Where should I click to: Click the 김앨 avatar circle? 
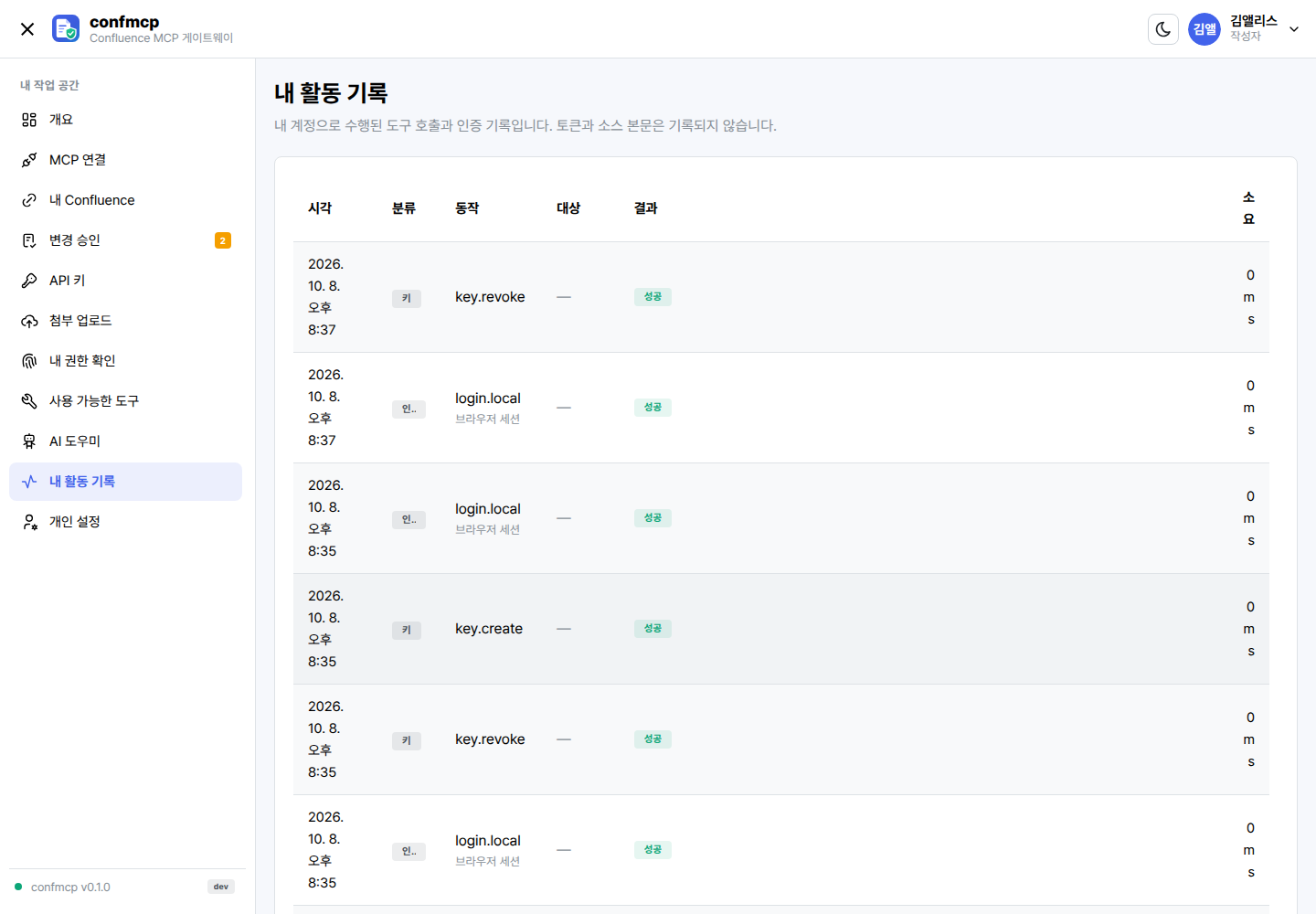1205,29
